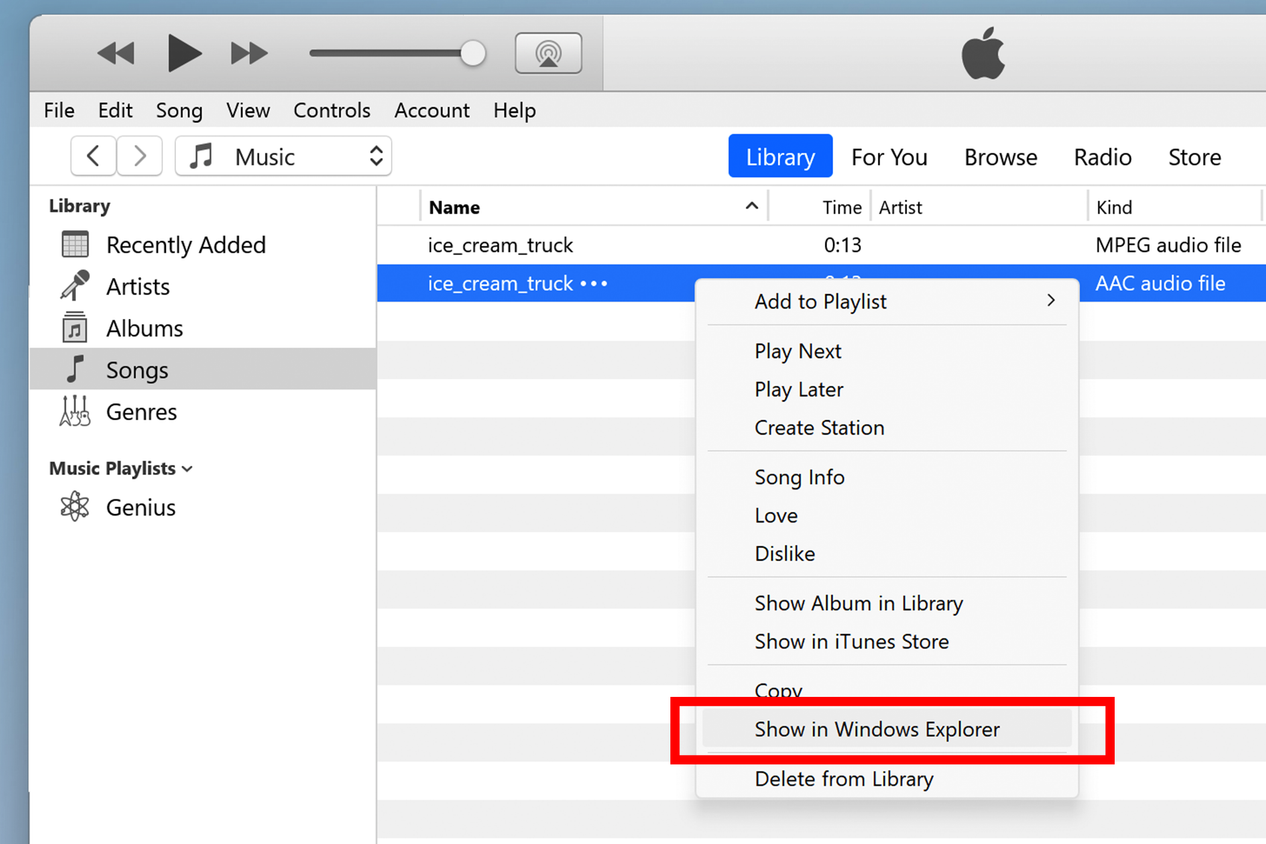Viewport: 1266px width, 844px height.
Task: Open the File menu
Action: tap(59, 110)
